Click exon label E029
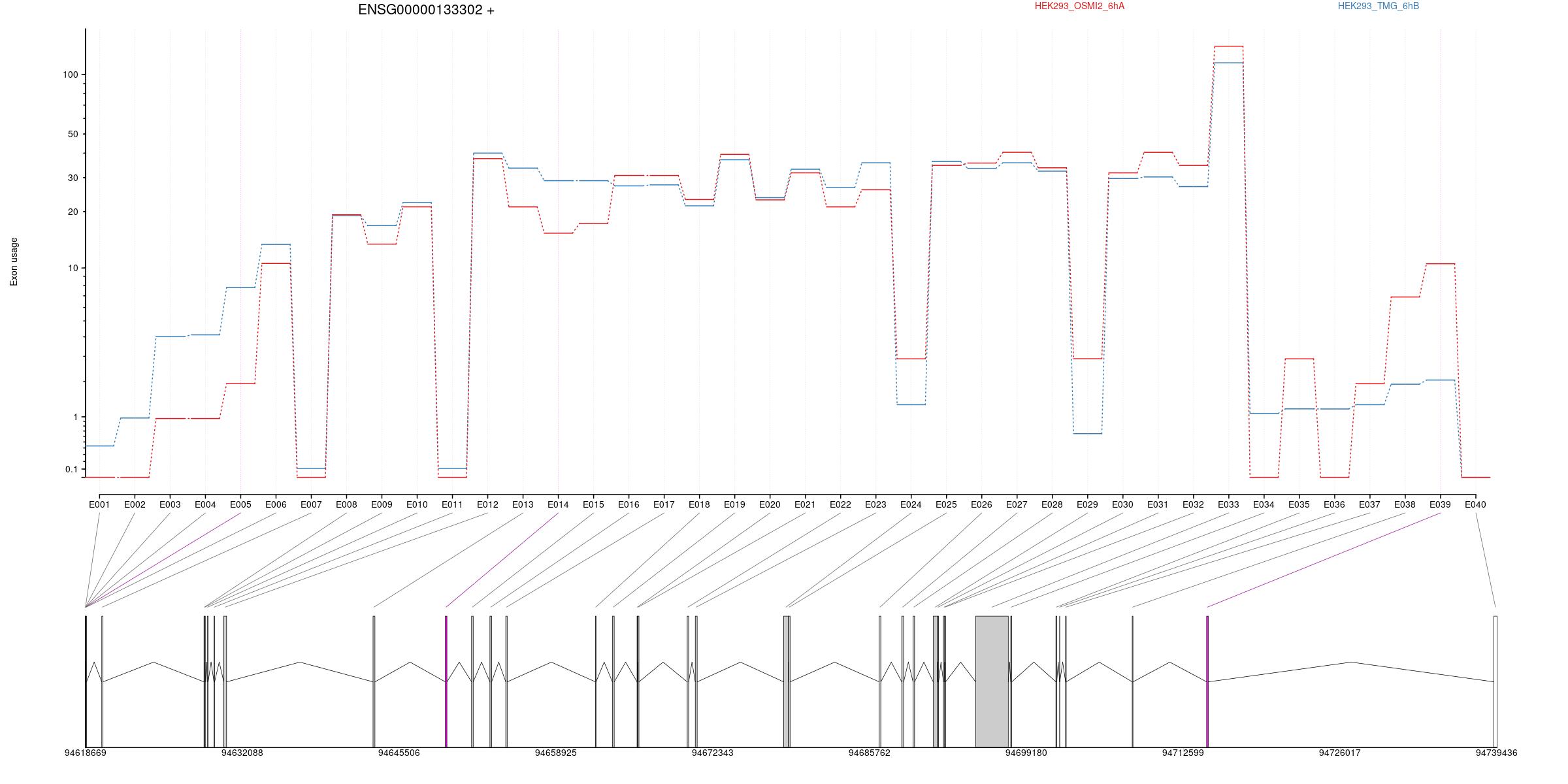 (x=1087, y=504)
